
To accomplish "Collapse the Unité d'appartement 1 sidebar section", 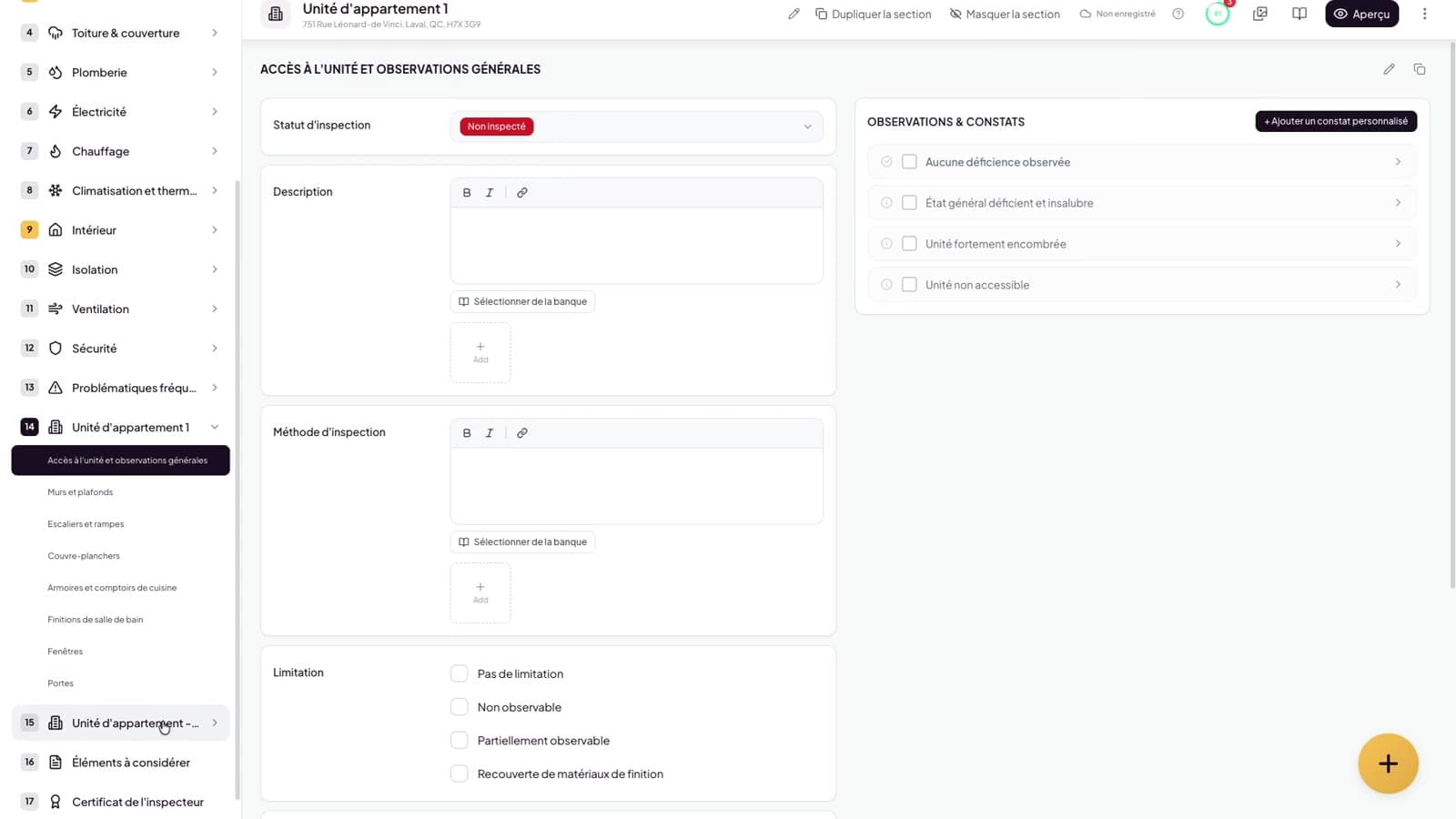I will (215, 428).
